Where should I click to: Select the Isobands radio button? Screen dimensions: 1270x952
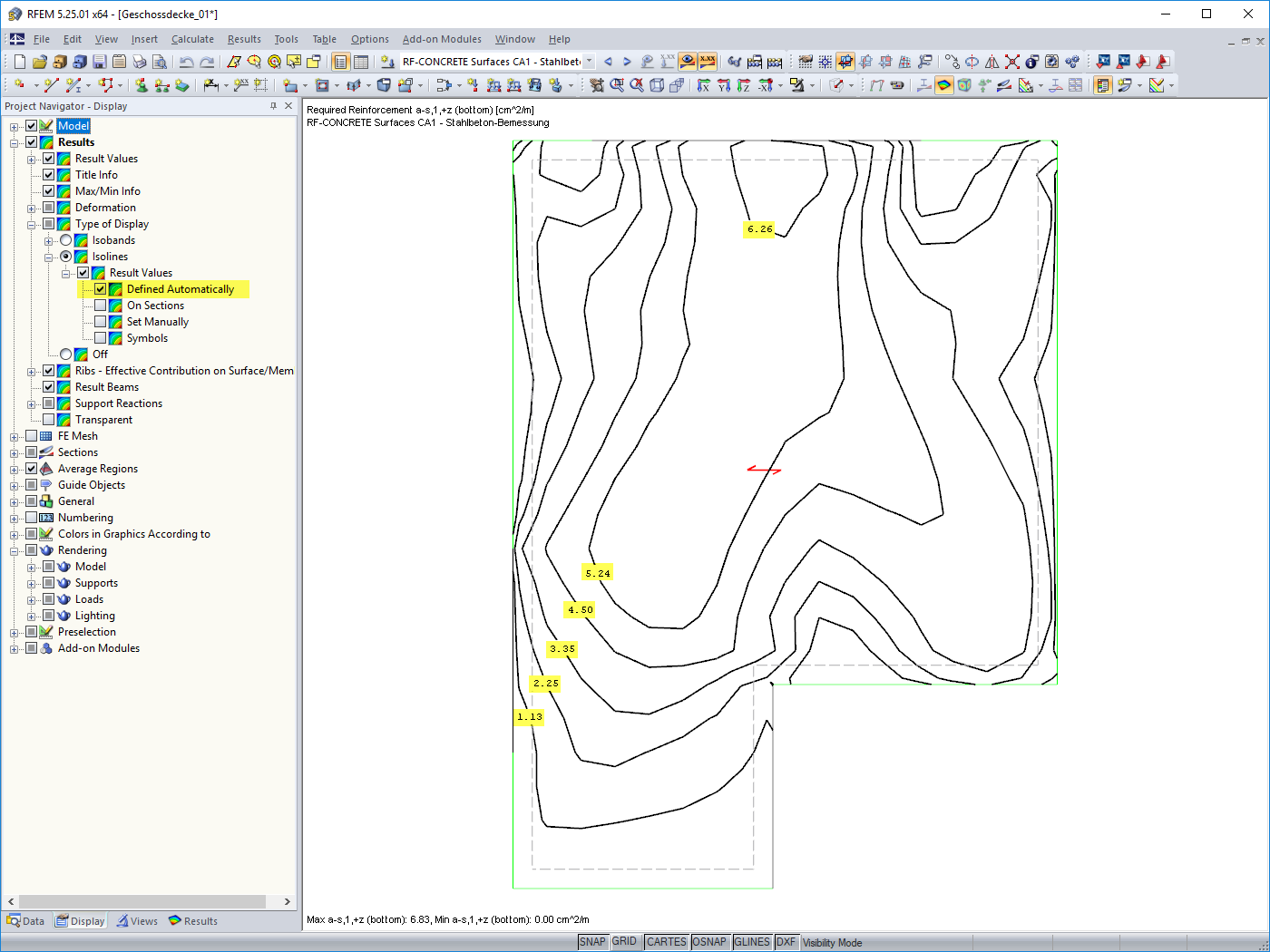tap(66, 240)
